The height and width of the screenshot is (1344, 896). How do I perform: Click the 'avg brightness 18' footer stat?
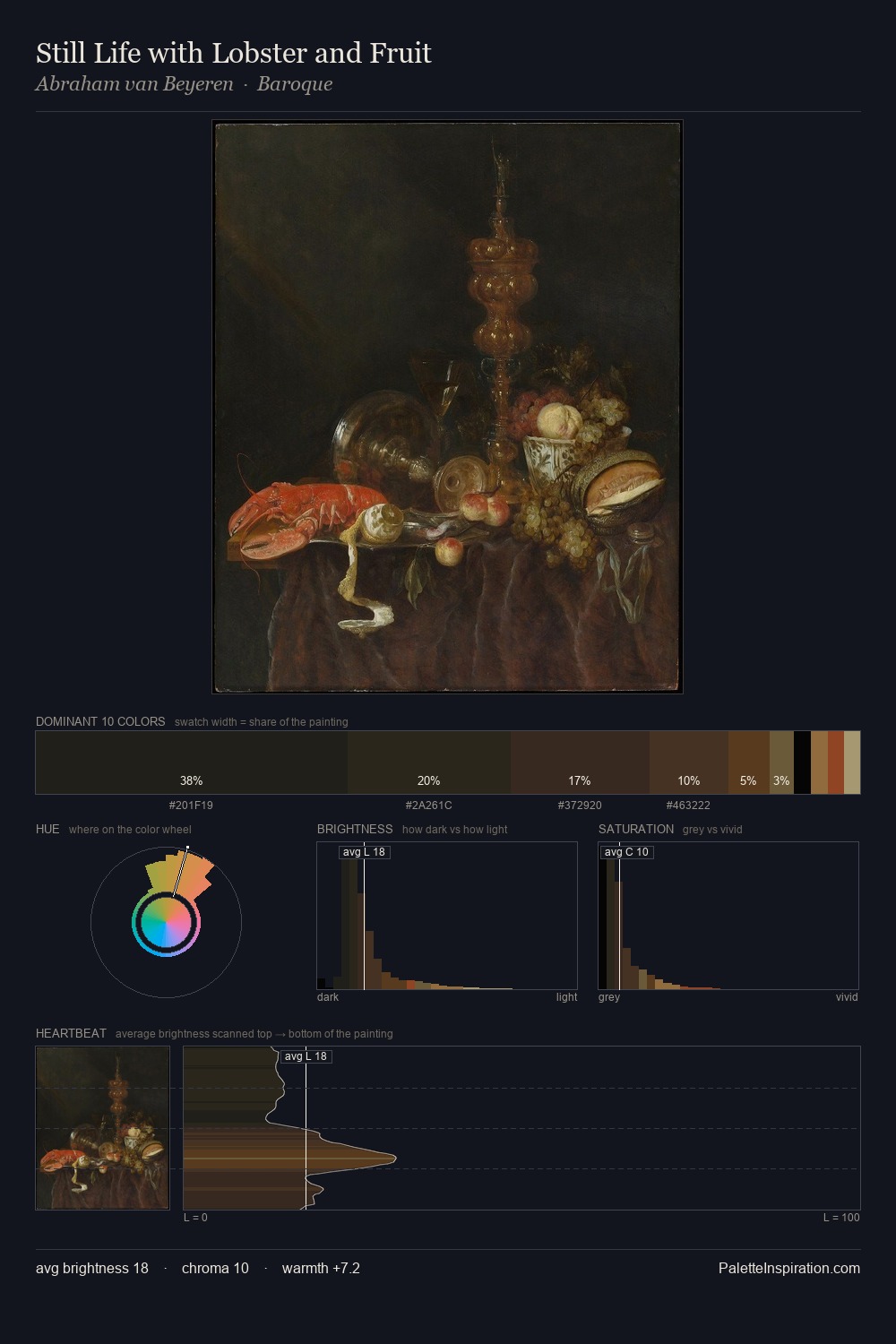92,1269
